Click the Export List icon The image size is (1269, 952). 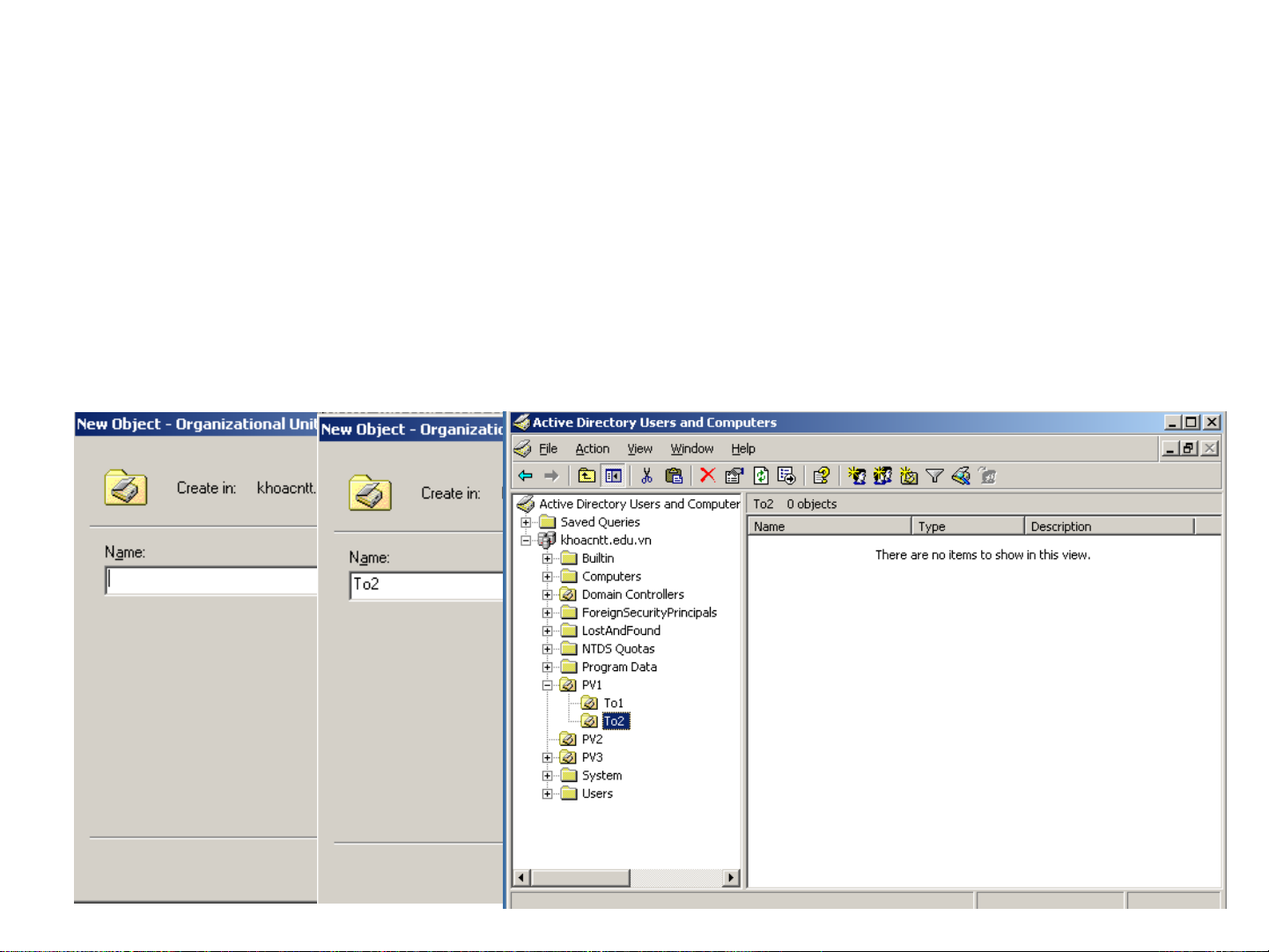pyautogui.click(x=787, y=476)
